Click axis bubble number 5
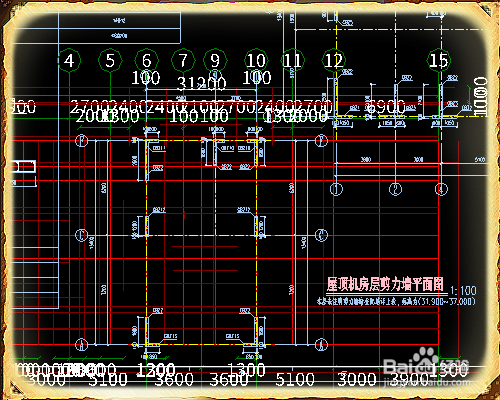Screen dimensions: 500x400 (110, 60)
